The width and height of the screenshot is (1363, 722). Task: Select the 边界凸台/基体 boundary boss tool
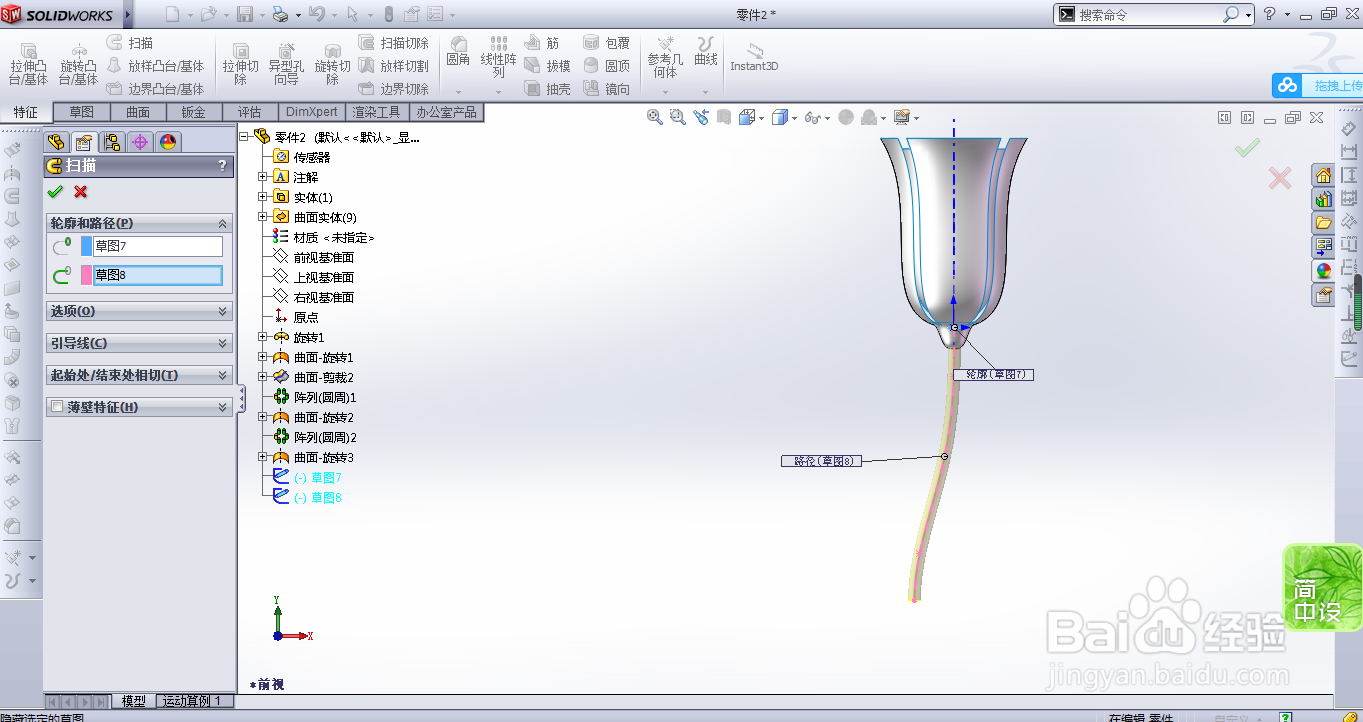coord(155,89)
